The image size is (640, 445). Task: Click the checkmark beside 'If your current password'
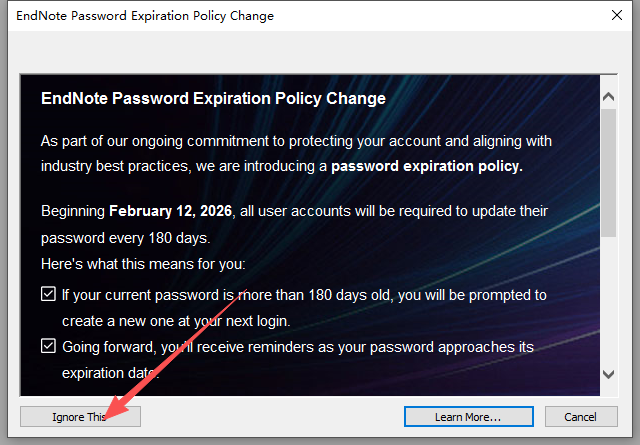[48, 295]
